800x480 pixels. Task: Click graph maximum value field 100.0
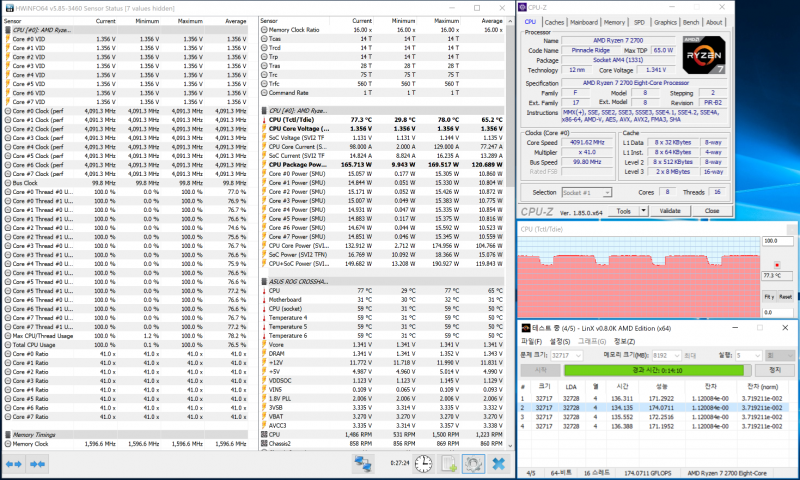(x=778, y=241)
